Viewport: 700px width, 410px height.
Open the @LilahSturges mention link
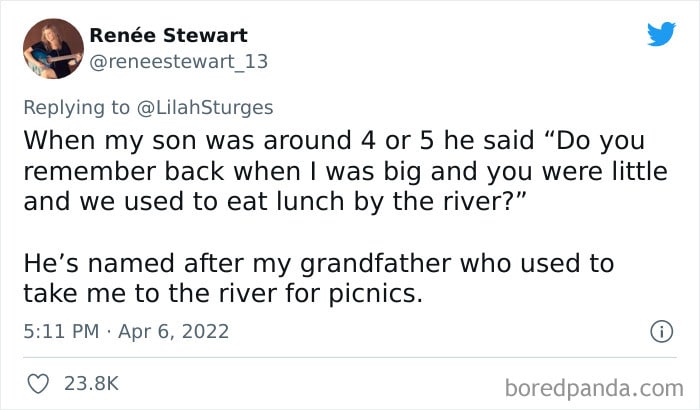pos(205,108)
